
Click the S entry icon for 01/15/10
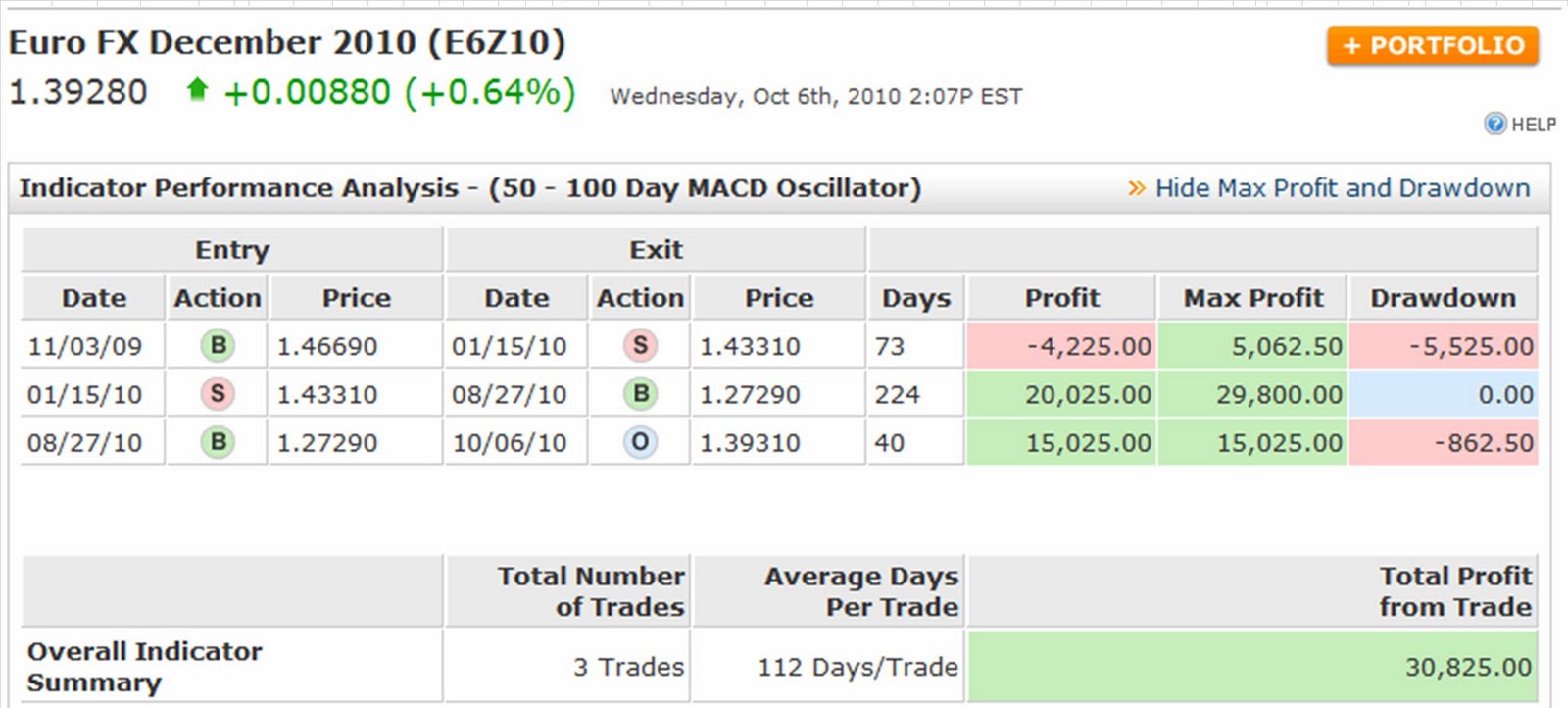218,394
